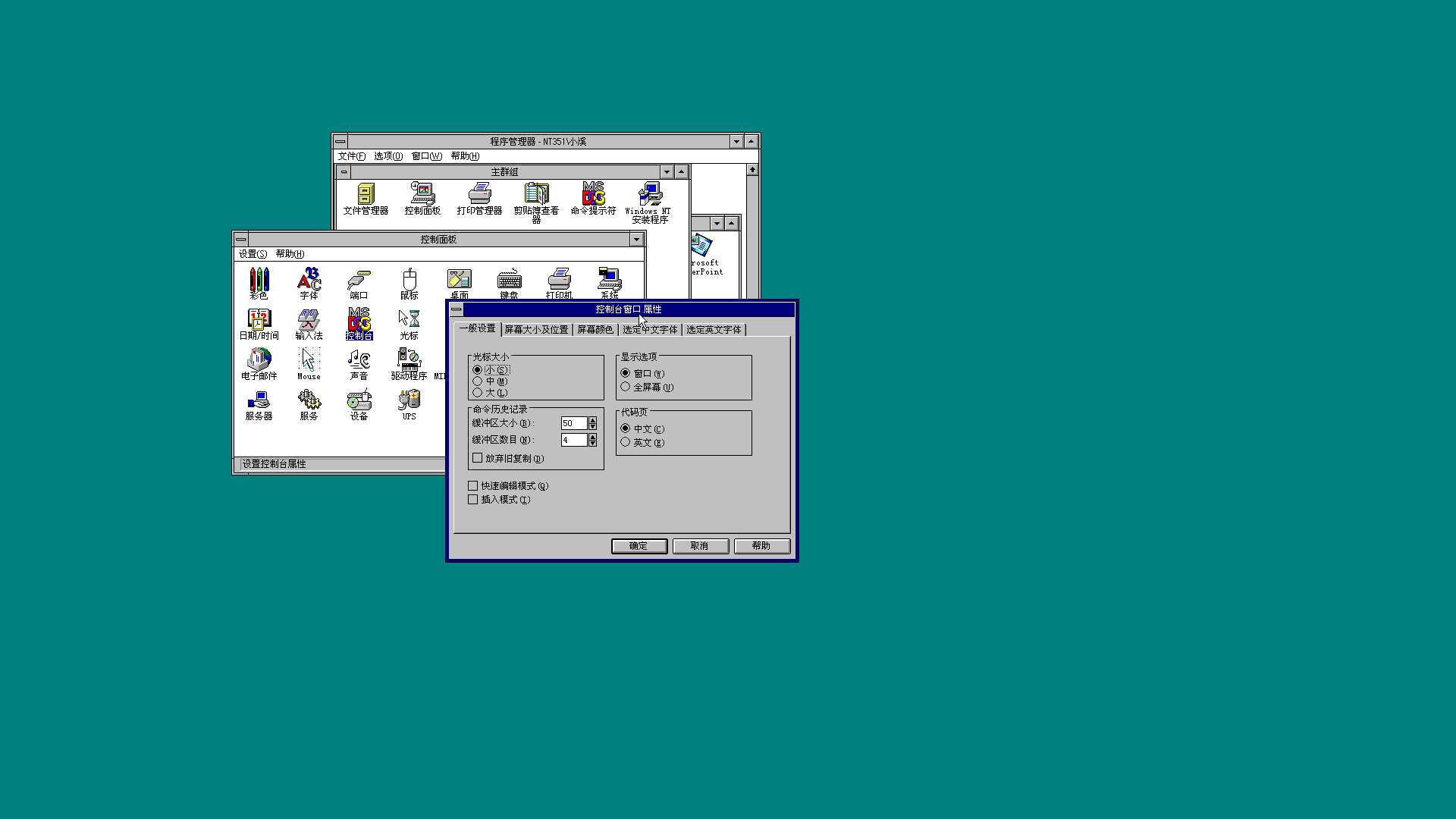This screenshot has width=1456, height=819.
Task: Select the 端口 (Ports) icon
Action: coord(359,279)
